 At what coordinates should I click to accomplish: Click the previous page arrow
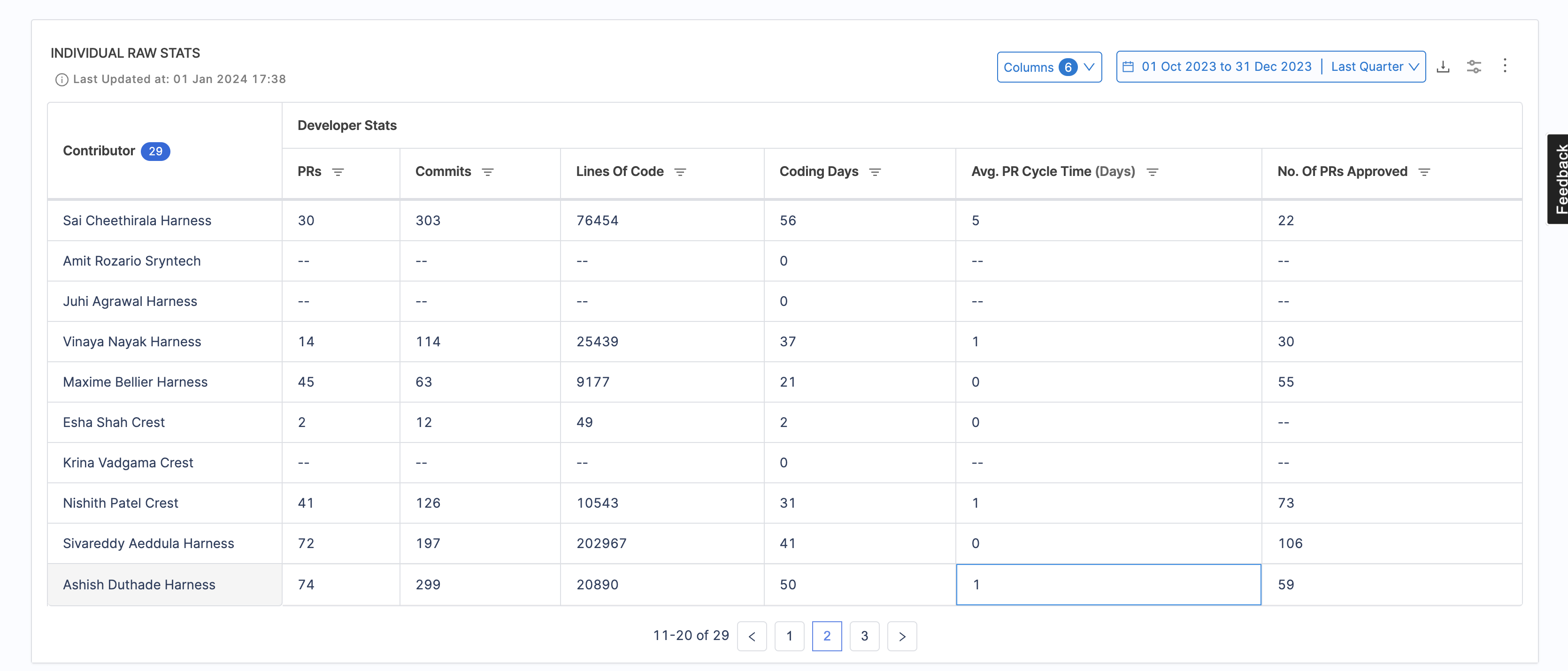pos(752,636)
